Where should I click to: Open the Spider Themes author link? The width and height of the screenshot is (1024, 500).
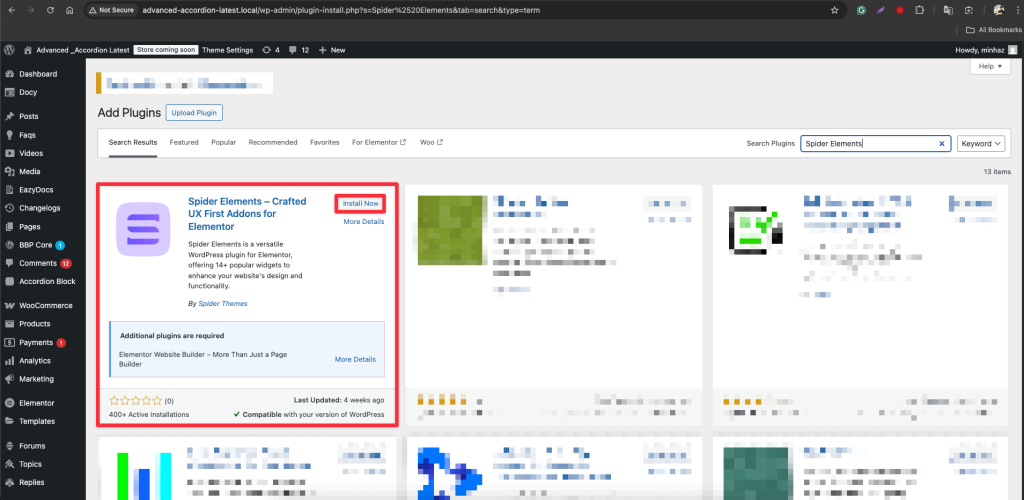222,304
